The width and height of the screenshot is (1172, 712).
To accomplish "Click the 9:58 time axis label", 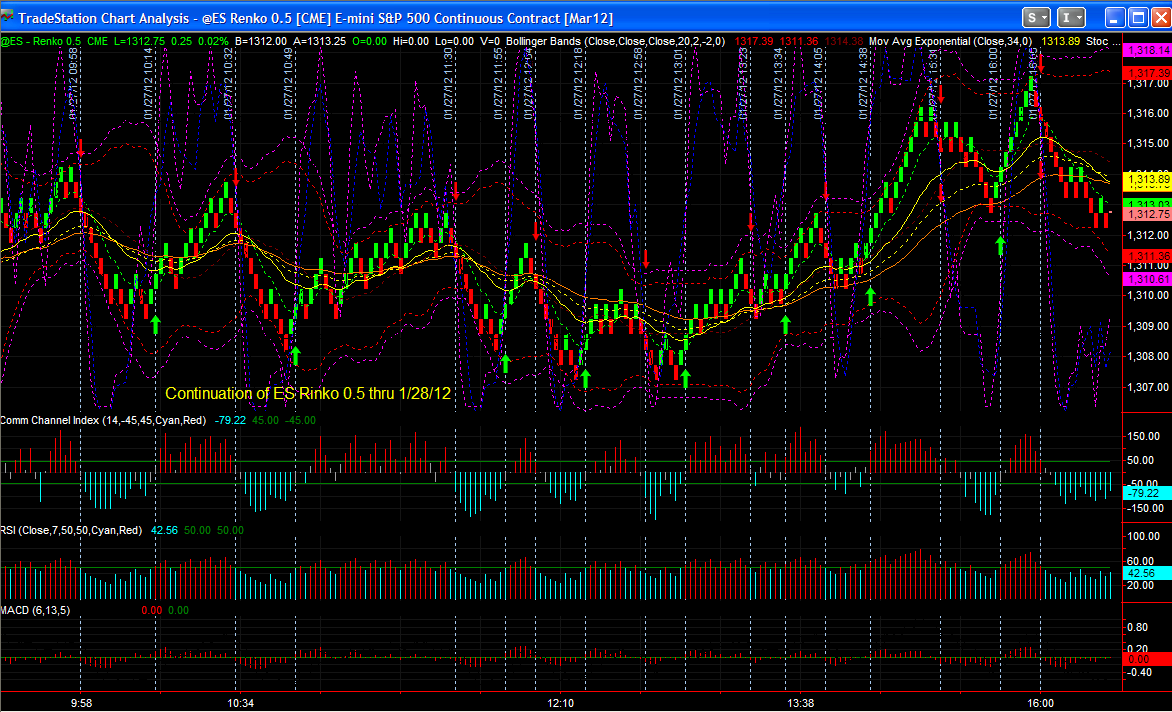I will click(81, 703).
